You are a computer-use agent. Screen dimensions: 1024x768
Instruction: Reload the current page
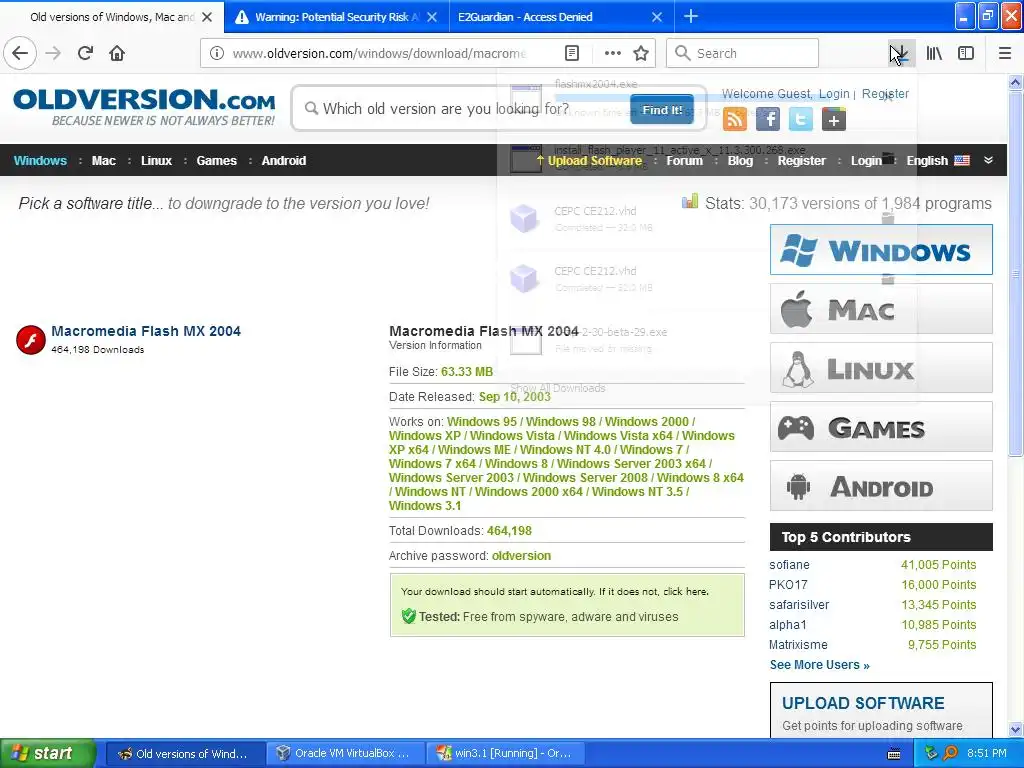85,53
